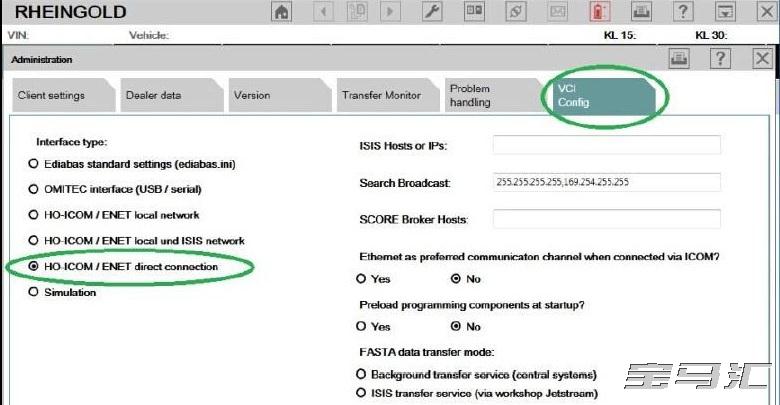The image size is (780, 405).
Task: Print the Administration panel contents
Action: pyautogui.click(x=679, y=59)
